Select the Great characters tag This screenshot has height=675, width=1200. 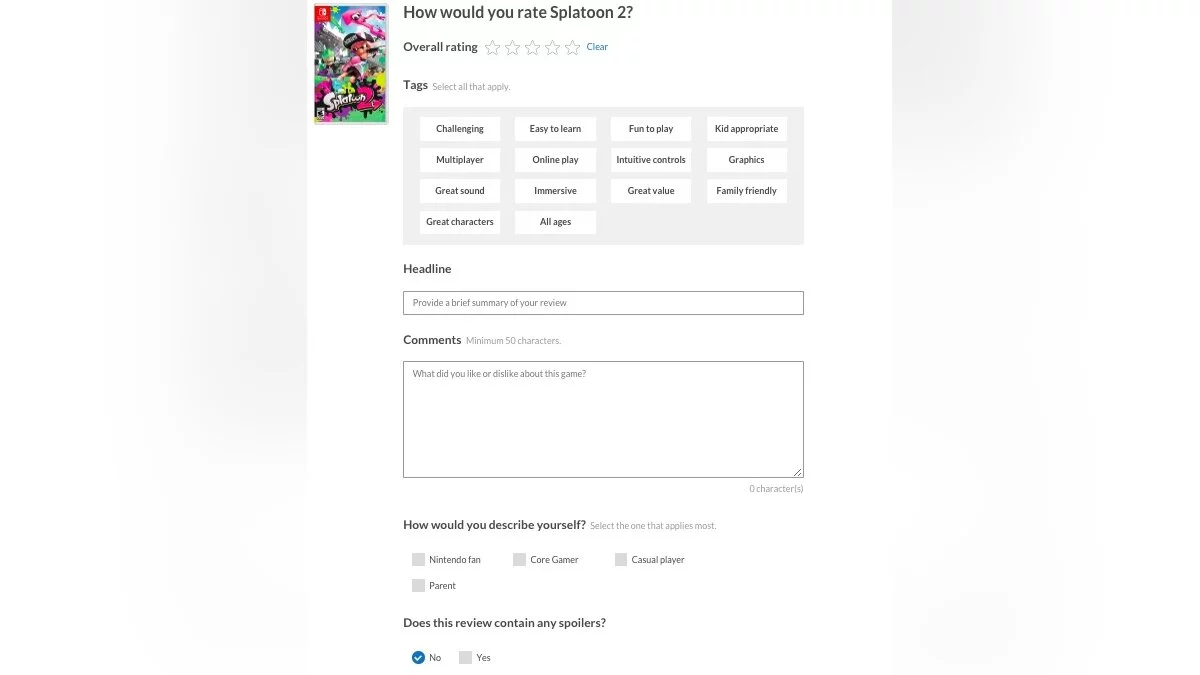pyautogui.click(x=460, y=222)
